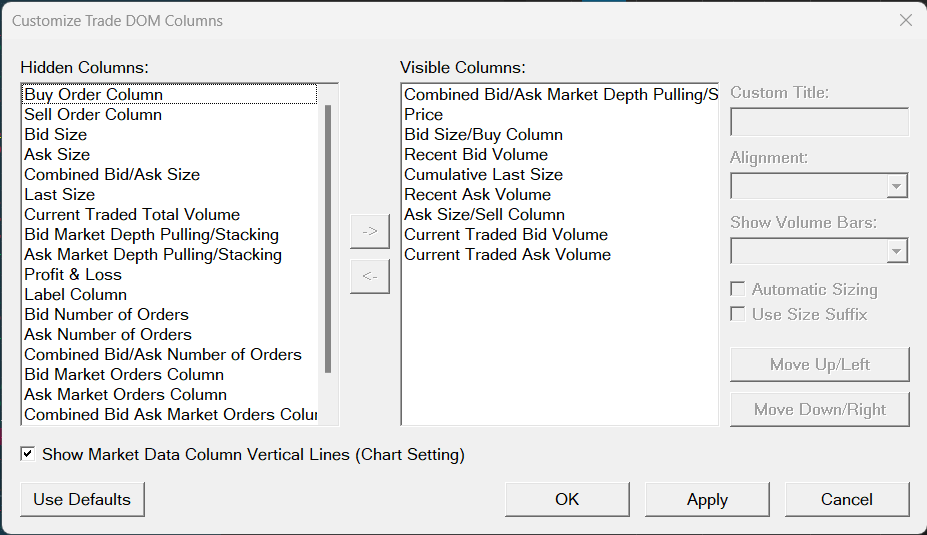The width and height of the screenshot is (927, 535).
Task: Enable the Automatic Sizing checkbox
Action: [738, 289]
